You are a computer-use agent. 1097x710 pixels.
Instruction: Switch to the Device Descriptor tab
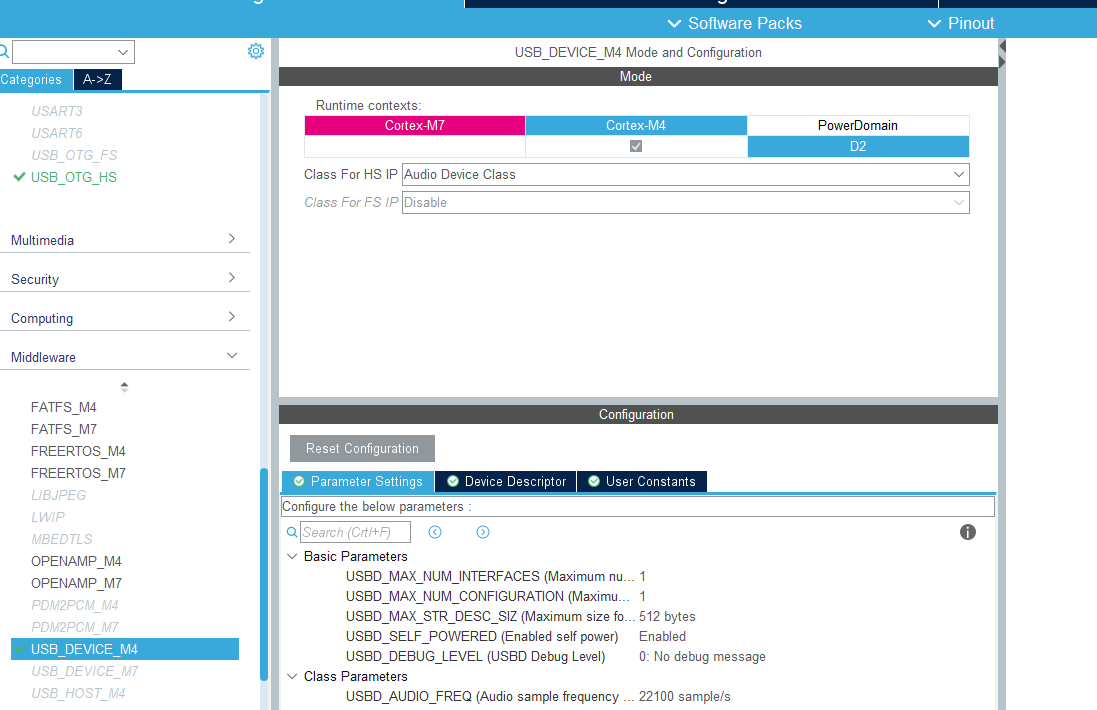[506, 481]
